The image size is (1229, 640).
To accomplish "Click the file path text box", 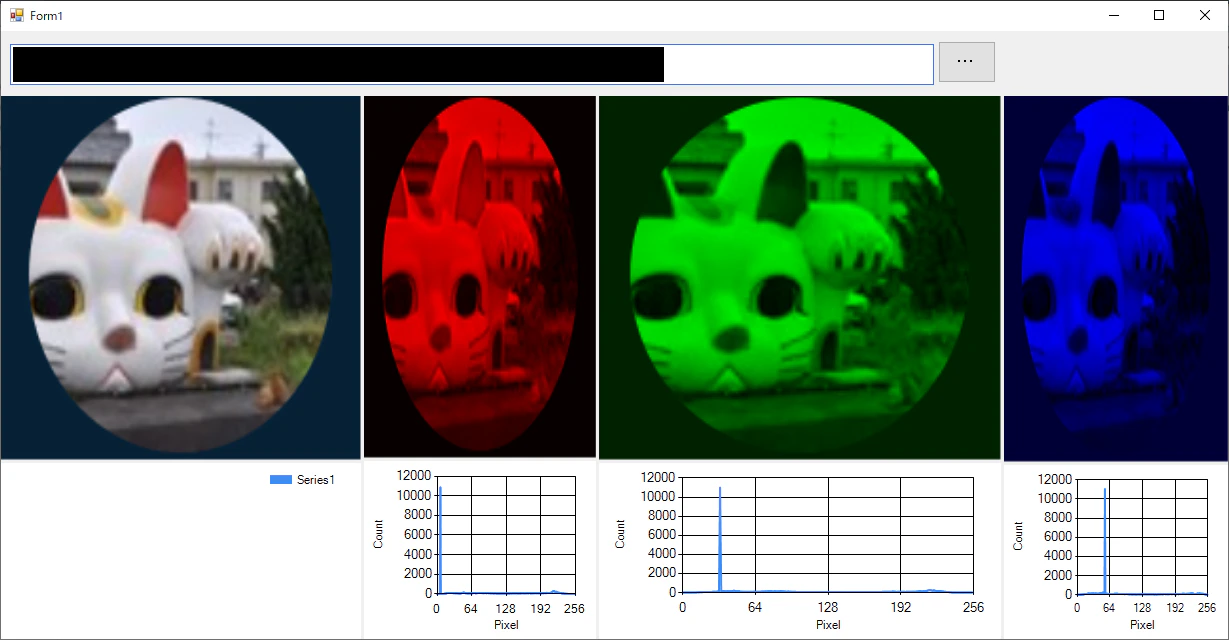I will click(x=472, y=64).
